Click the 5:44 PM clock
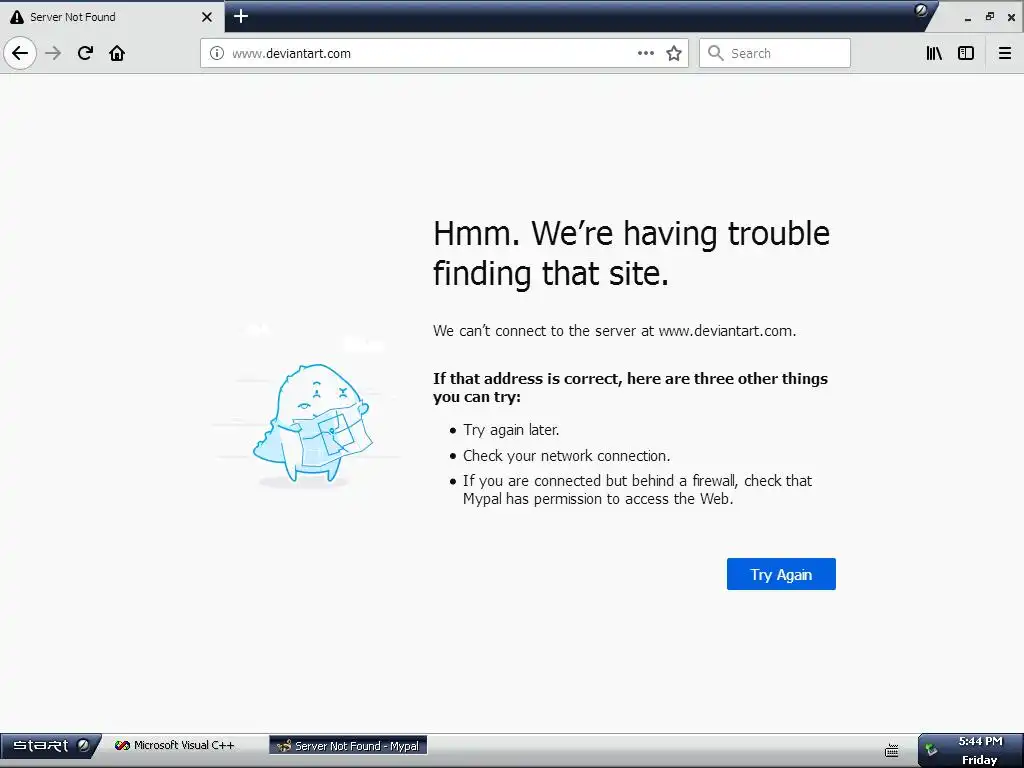 (x=980, y=741)
